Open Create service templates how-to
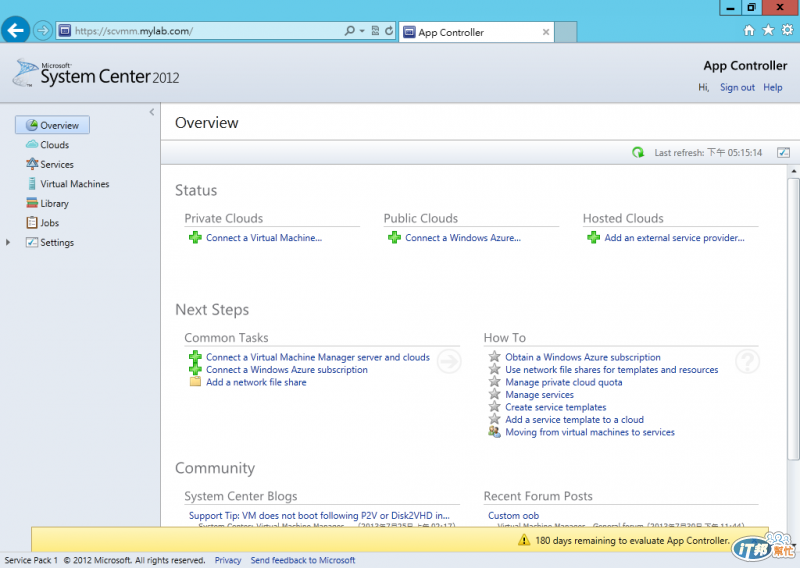The width and height of the screenshot is (800, 568). tap(556, 407)
